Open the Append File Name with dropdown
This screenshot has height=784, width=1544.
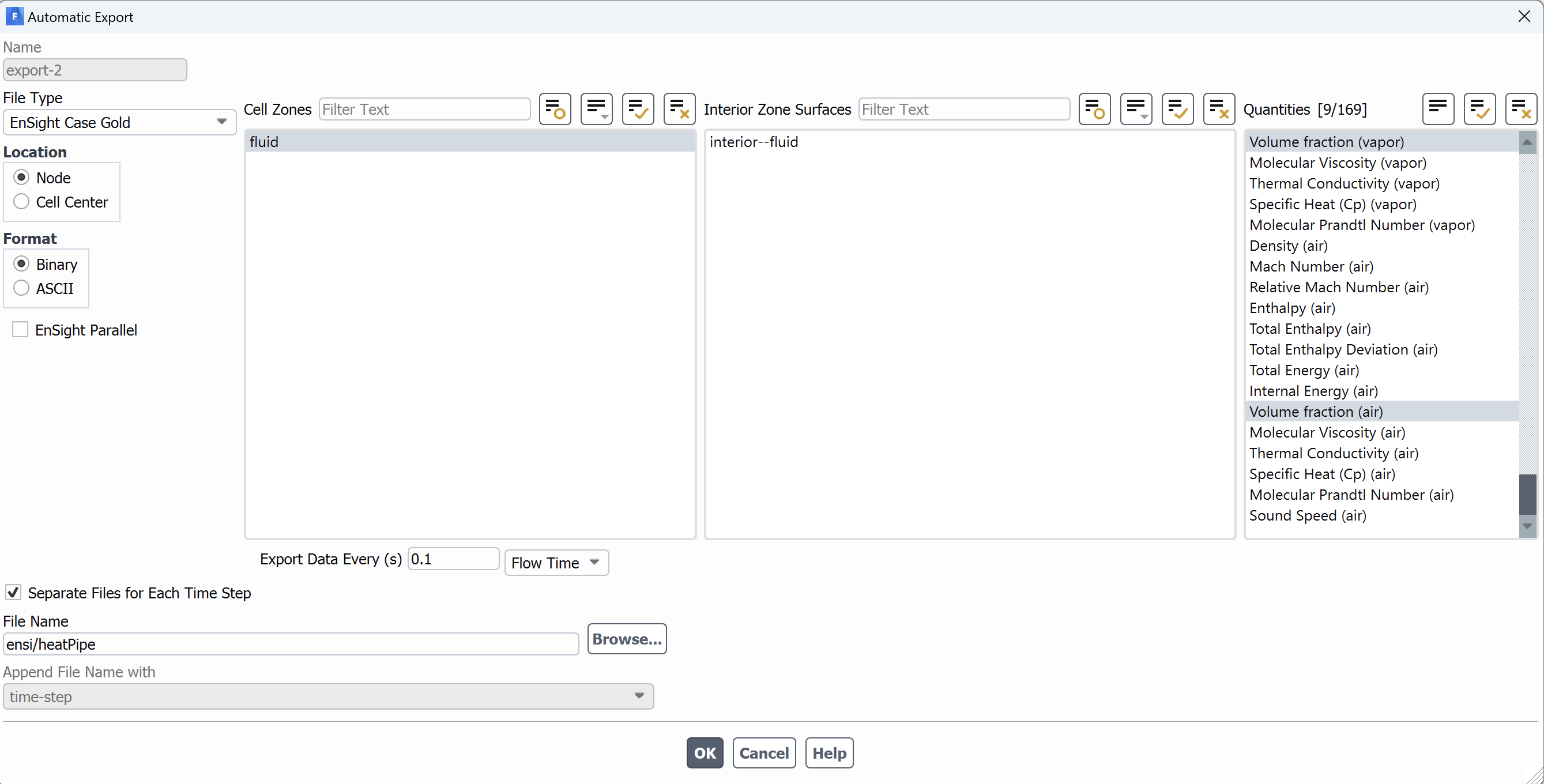(x=328, y=696)
